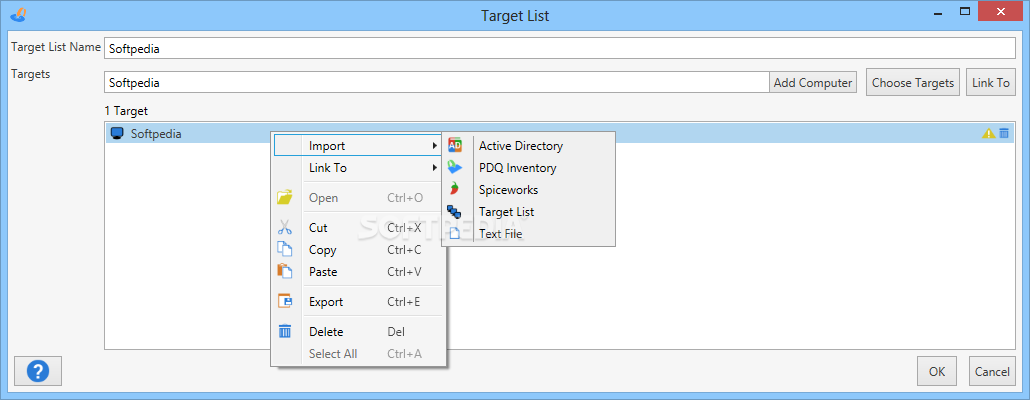1030x400 pixels.
Task: Maximize the Target List window
Action: (x=965, y=11)
